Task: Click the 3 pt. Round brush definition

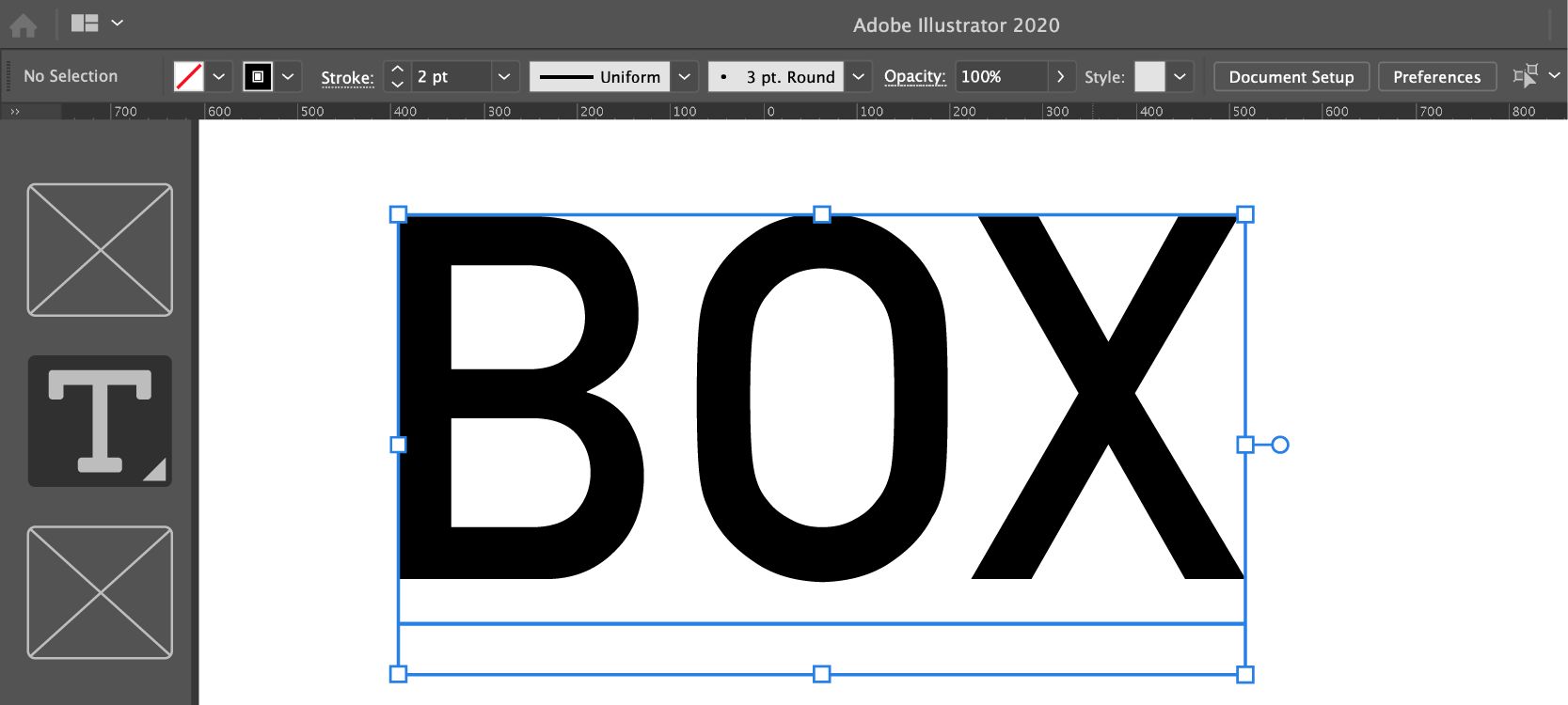Action: click(x=776, y=76)
